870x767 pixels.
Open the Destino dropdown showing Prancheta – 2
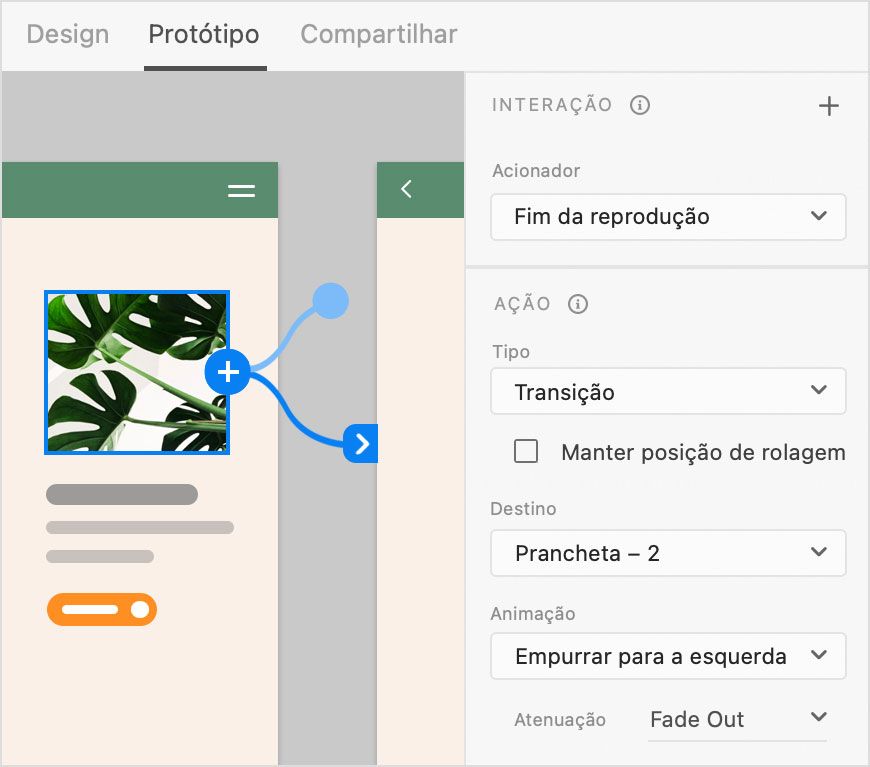(x=668, y=553)
